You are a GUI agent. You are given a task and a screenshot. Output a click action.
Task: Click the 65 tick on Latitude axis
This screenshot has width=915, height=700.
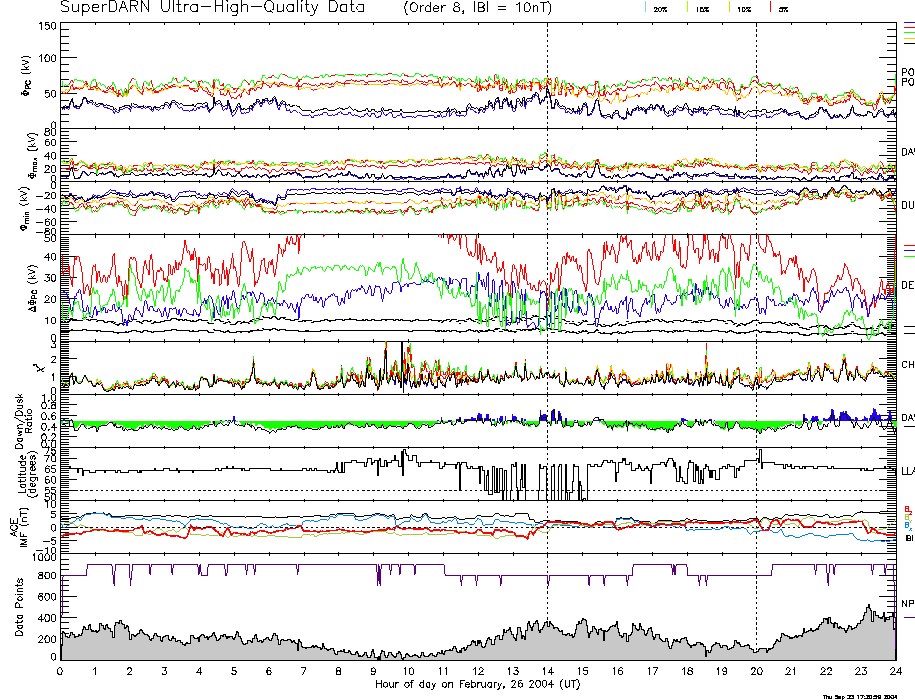pos(51,469)
